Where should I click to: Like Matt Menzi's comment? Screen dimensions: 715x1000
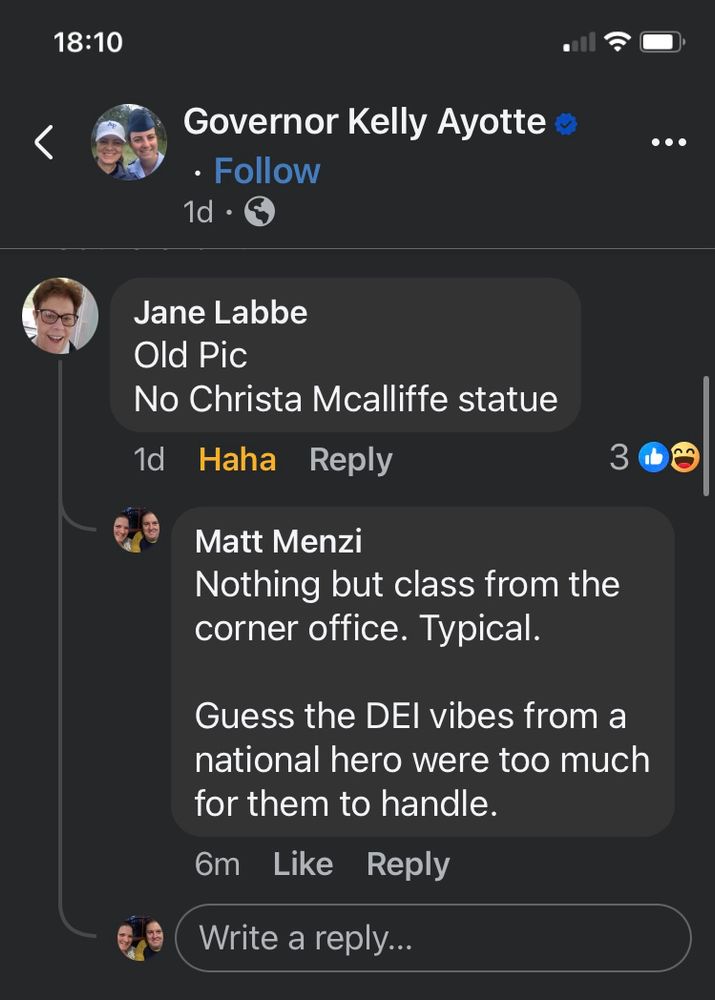pyautogui.click(x=302, y=864)
